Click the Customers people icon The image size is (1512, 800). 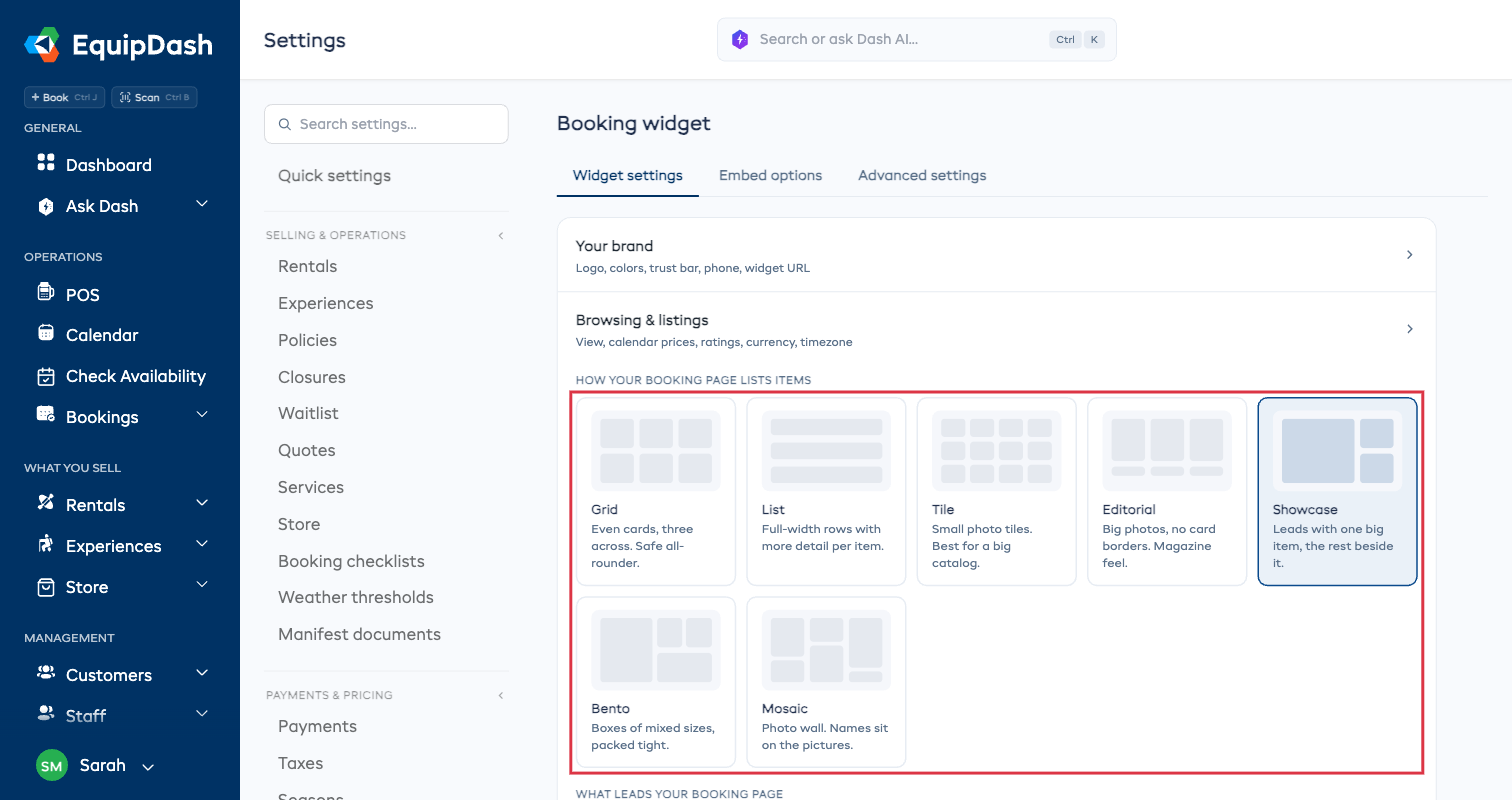[x=45, y=673]
